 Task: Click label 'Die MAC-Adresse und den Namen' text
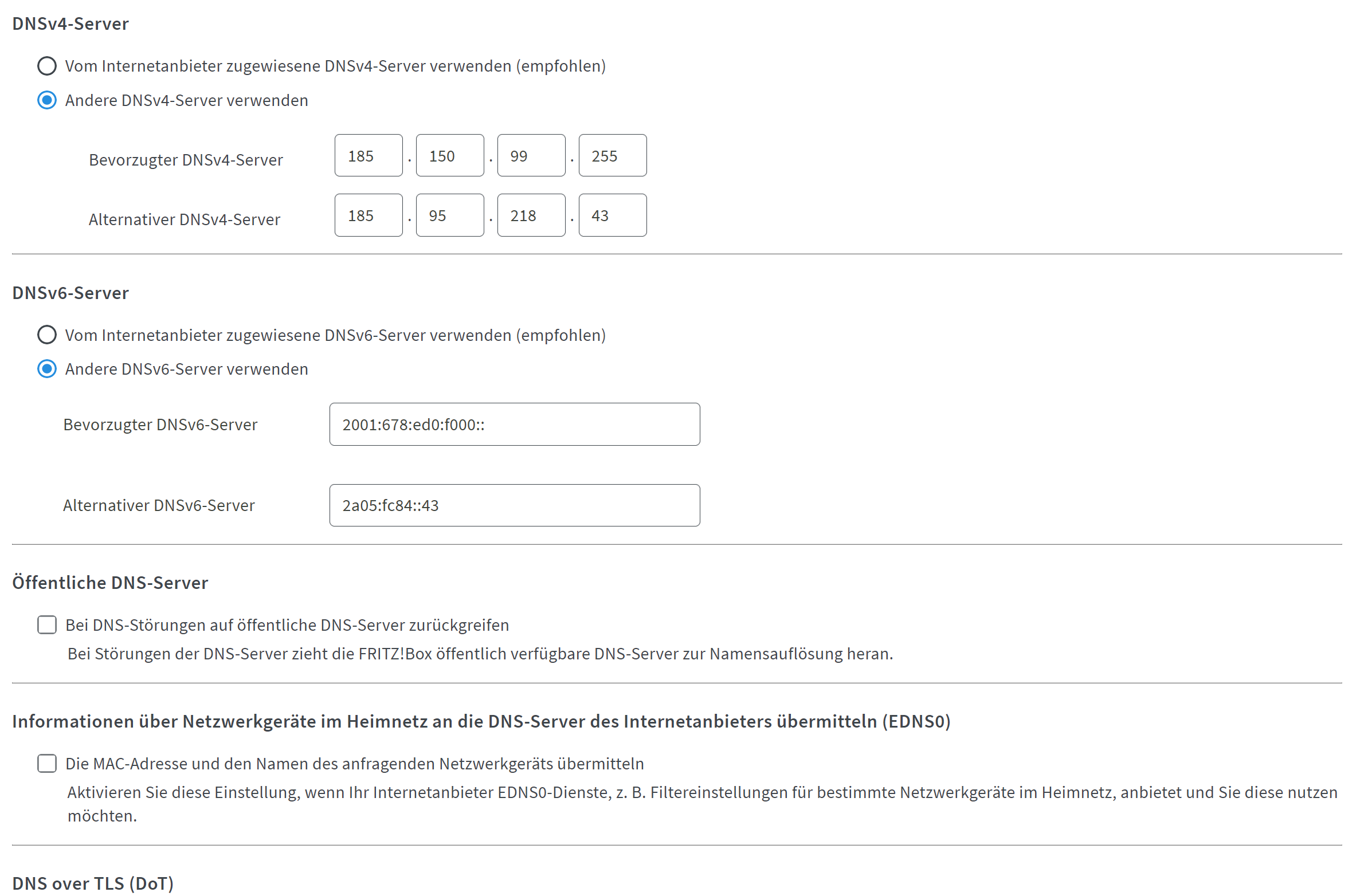coord(355,765)
